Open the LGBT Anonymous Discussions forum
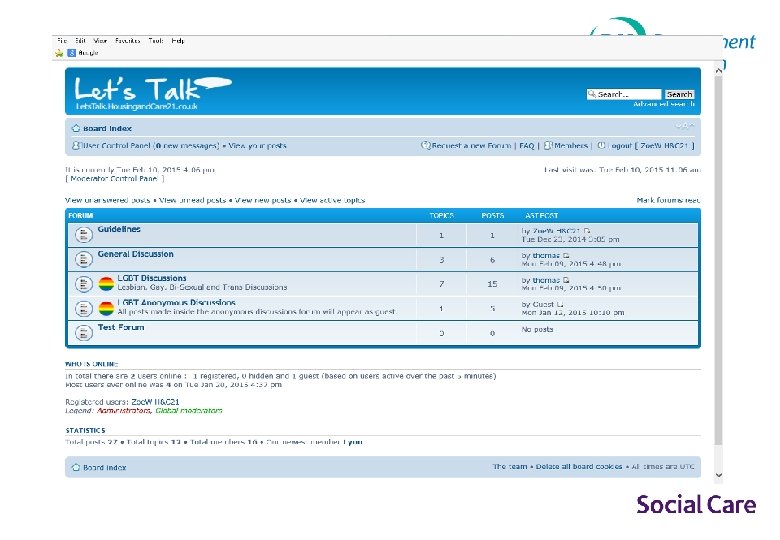Viewport: 780px width, 540px height. 176,302
